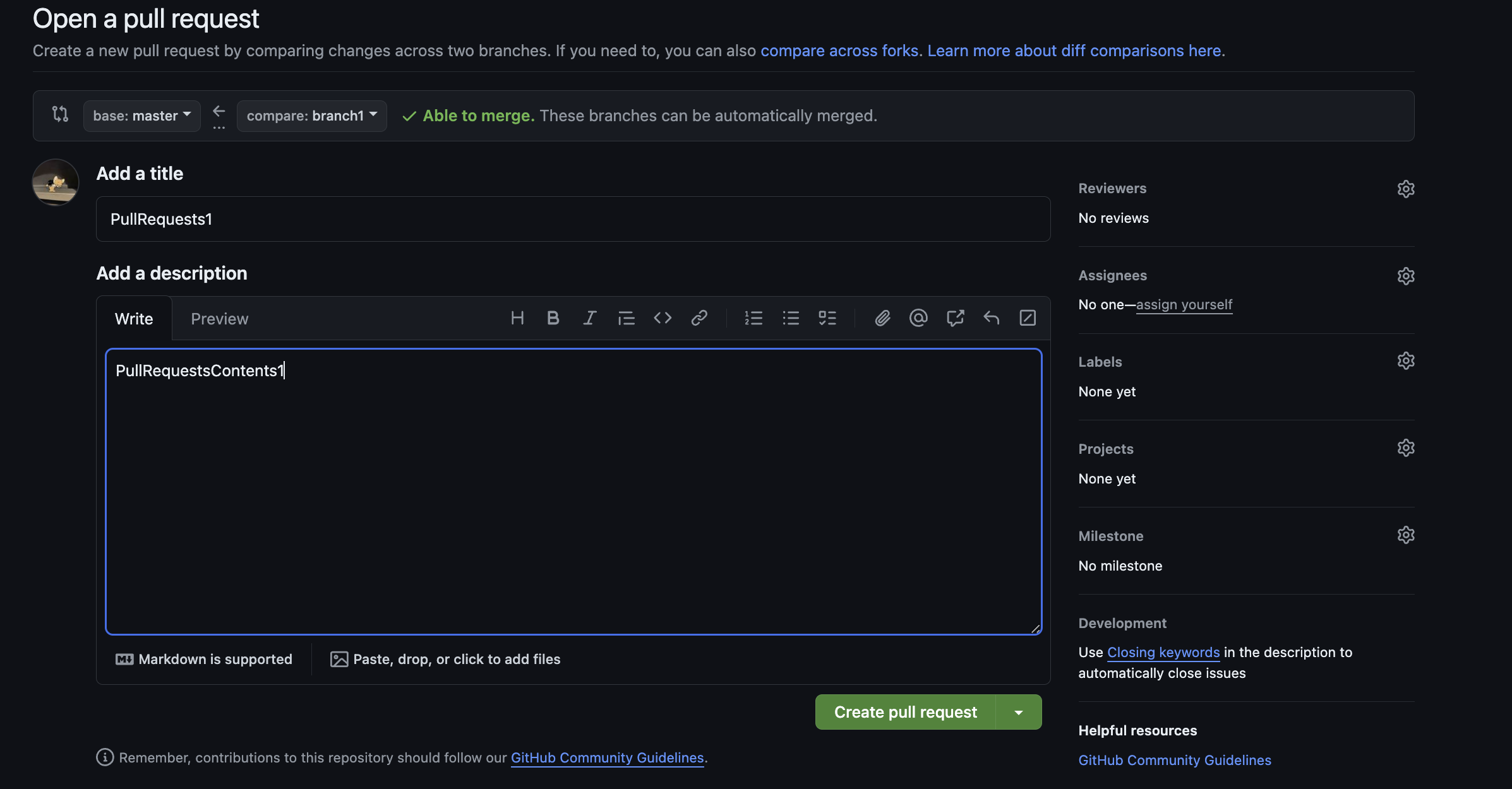Viewport: 1512px width, 789px height.
Task: Mention a user with the @ icon
Action: (x=918, y=318)
